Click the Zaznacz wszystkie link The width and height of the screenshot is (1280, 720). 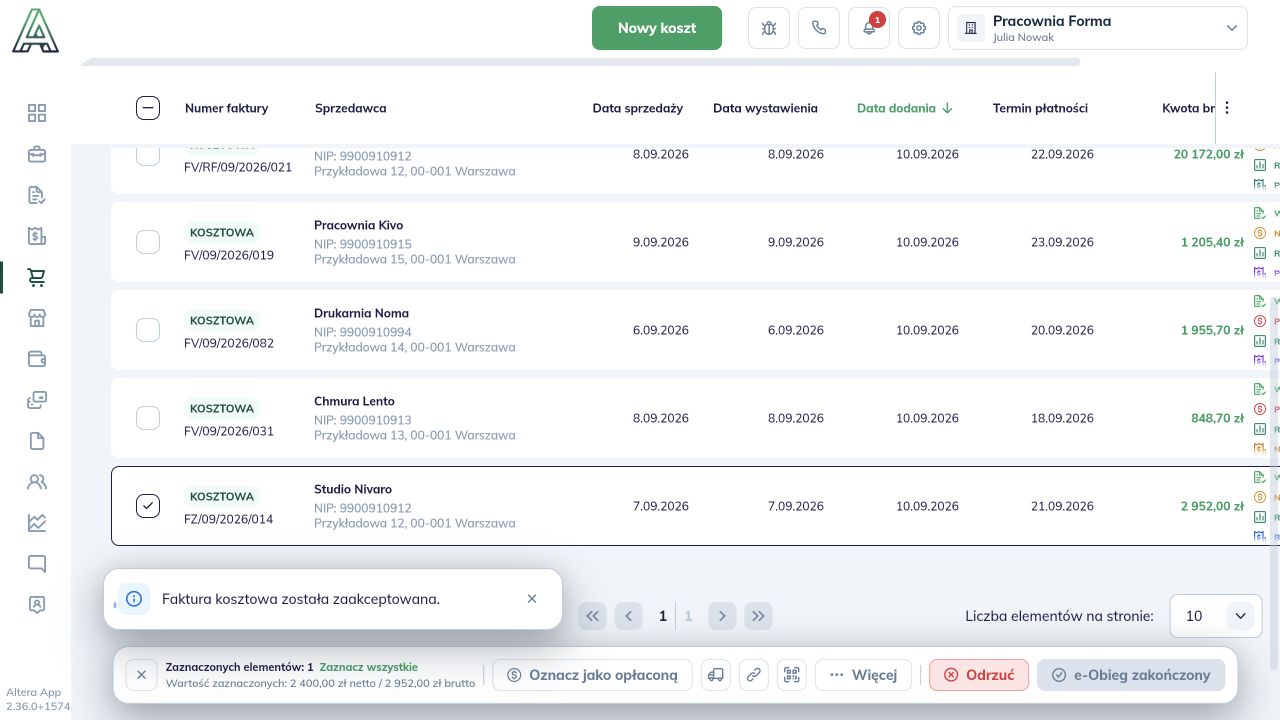369,667
